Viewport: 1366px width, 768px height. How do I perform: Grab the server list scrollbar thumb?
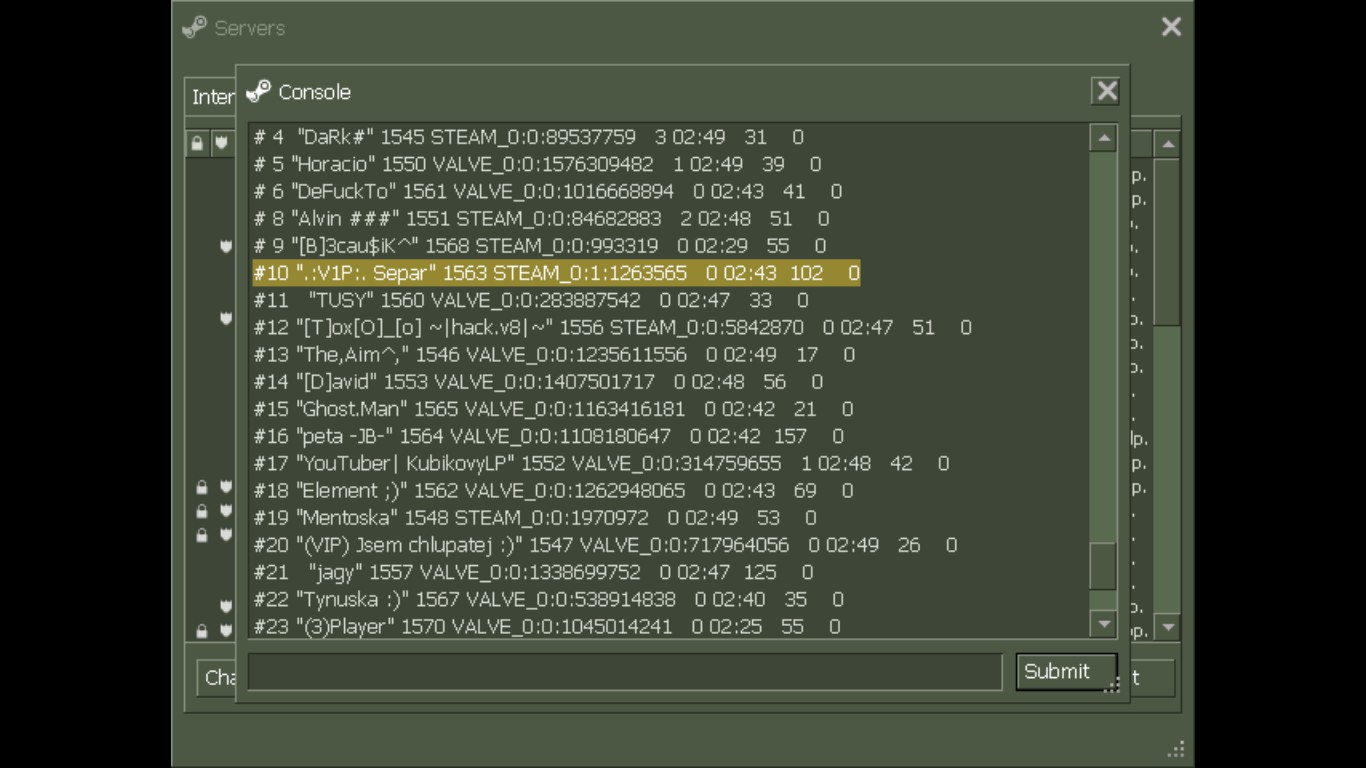tap(1167, 240)
